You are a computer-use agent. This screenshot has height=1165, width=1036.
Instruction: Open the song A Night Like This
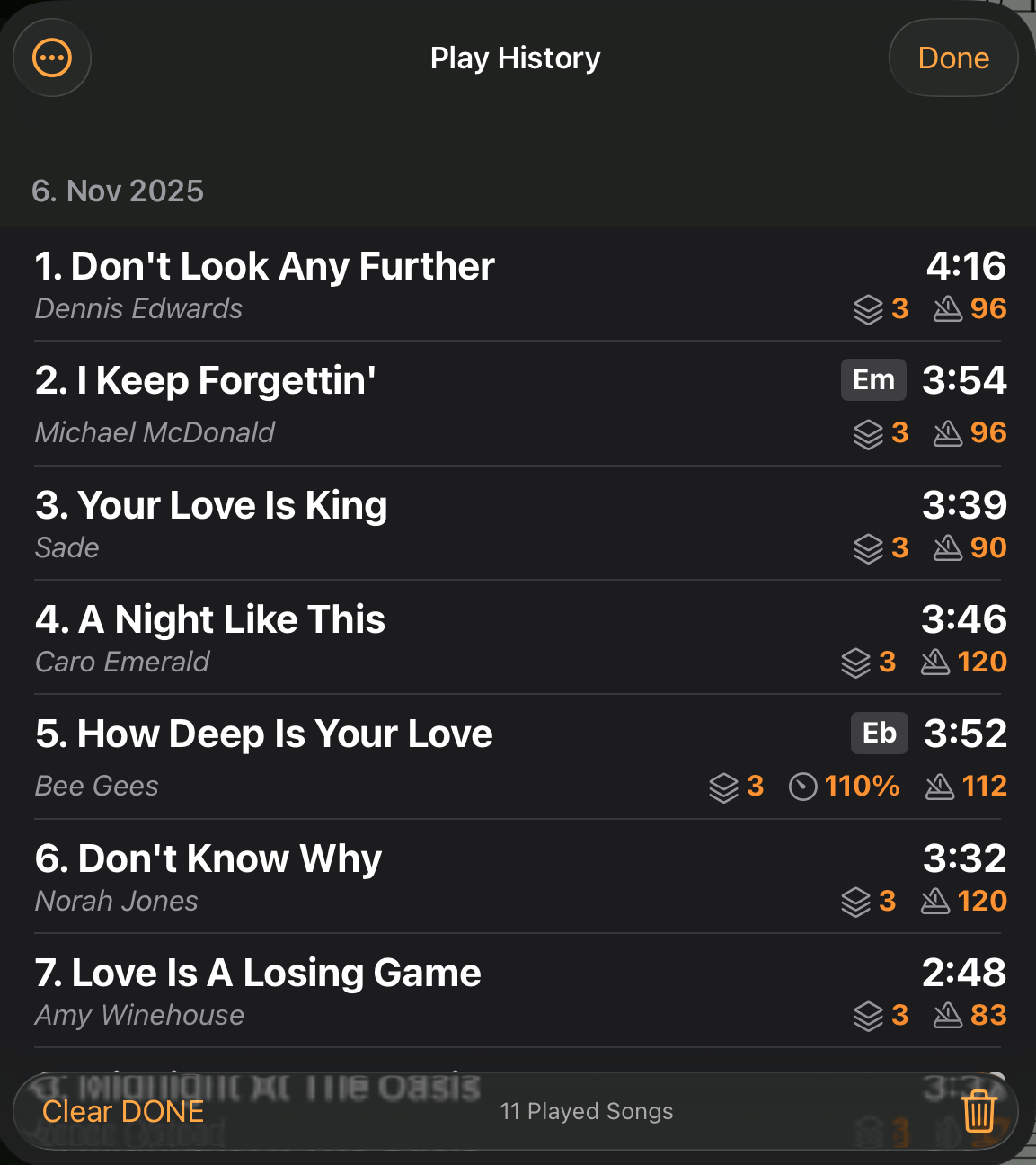point(520,638)
